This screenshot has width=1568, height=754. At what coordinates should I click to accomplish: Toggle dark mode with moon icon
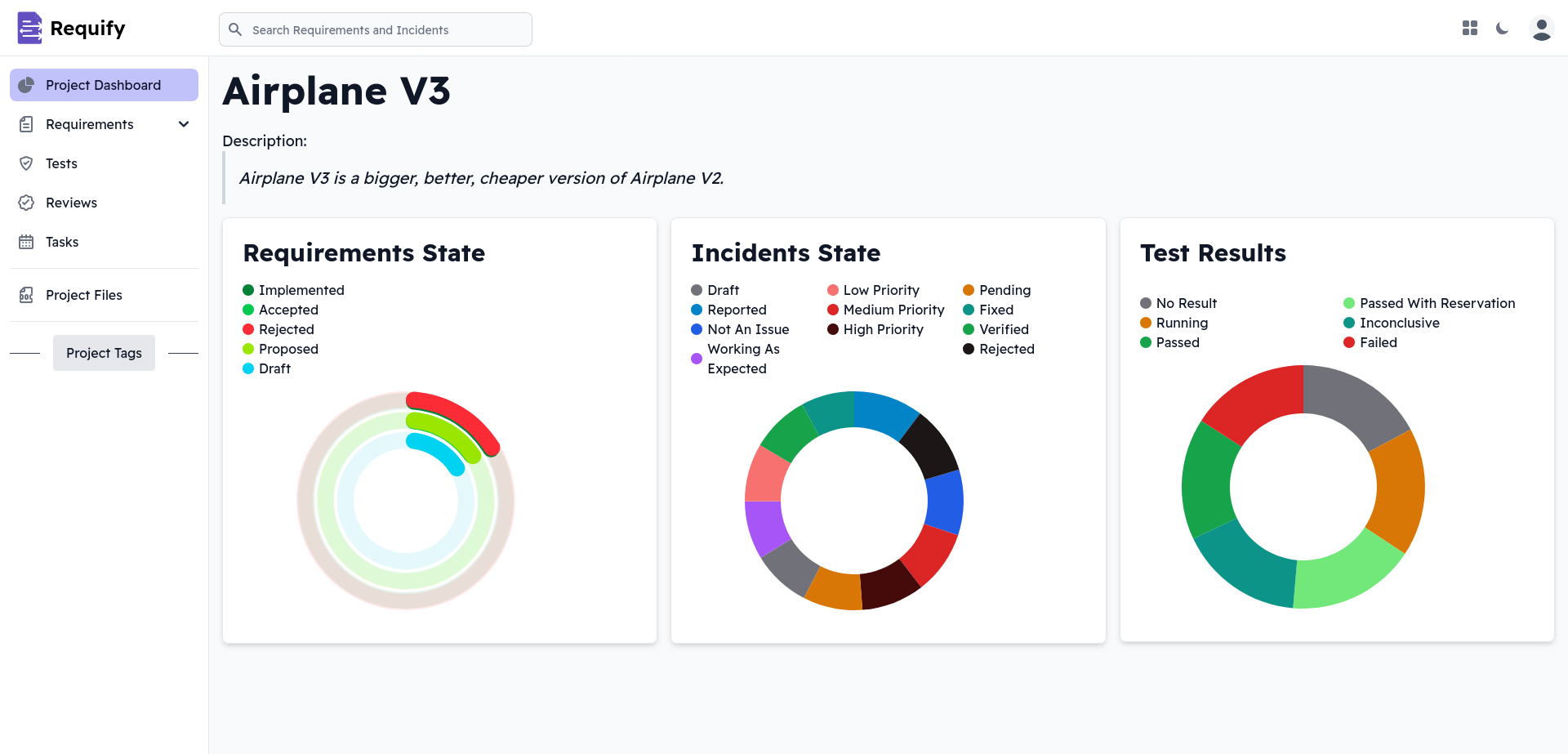point(1502,29)
